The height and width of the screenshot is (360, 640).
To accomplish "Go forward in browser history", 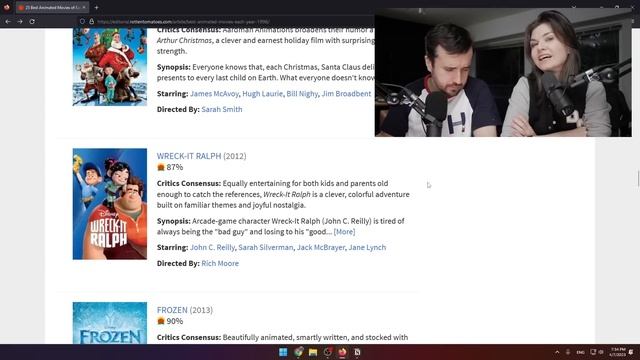I will [x=20, y=22].
